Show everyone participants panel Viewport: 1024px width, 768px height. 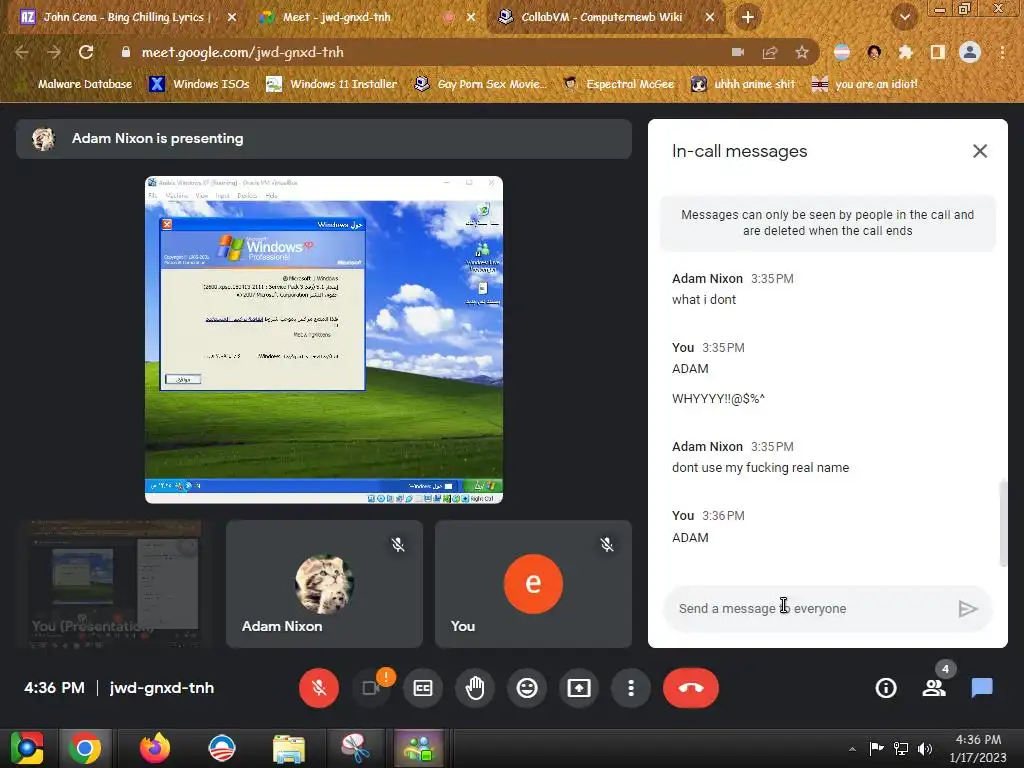pos(934,688)
